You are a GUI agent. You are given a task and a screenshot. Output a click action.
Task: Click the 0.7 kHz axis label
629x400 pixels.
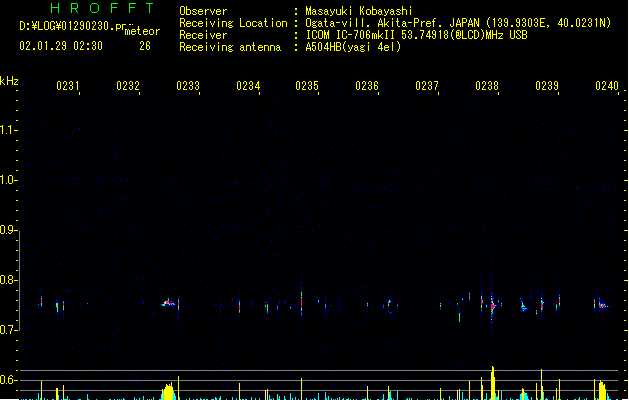[8, 330]
